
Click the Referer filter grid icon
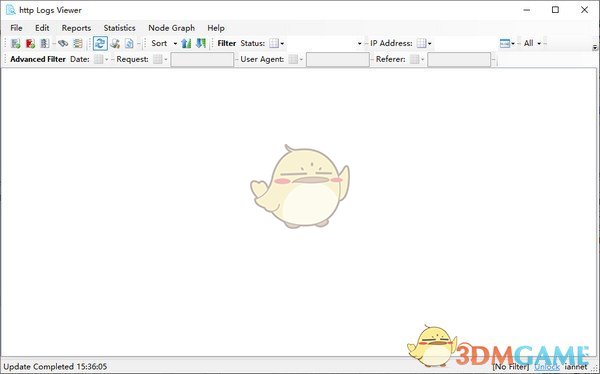414,59
